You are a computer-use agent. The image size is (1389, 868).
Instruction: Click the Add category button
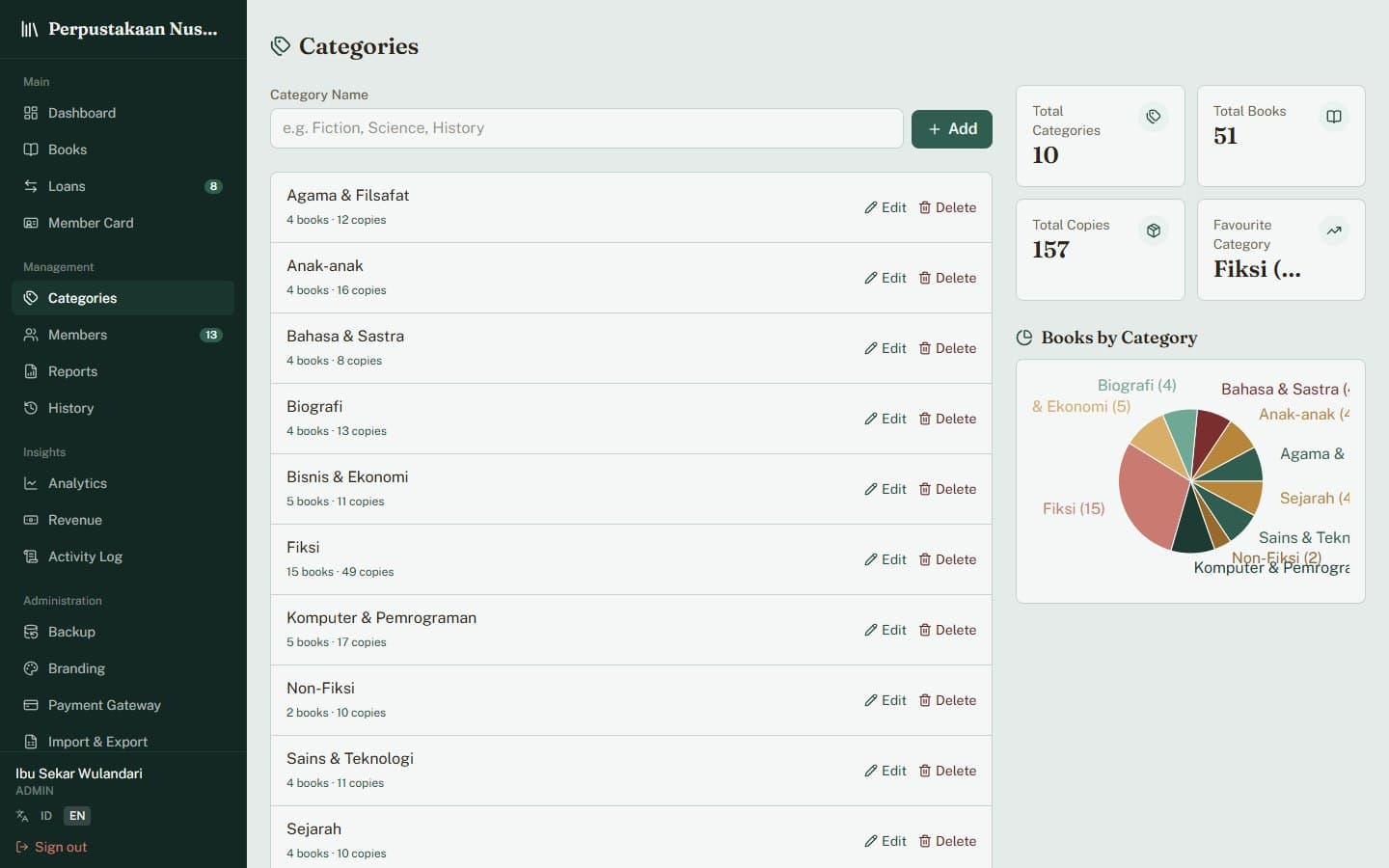(952, 128)
